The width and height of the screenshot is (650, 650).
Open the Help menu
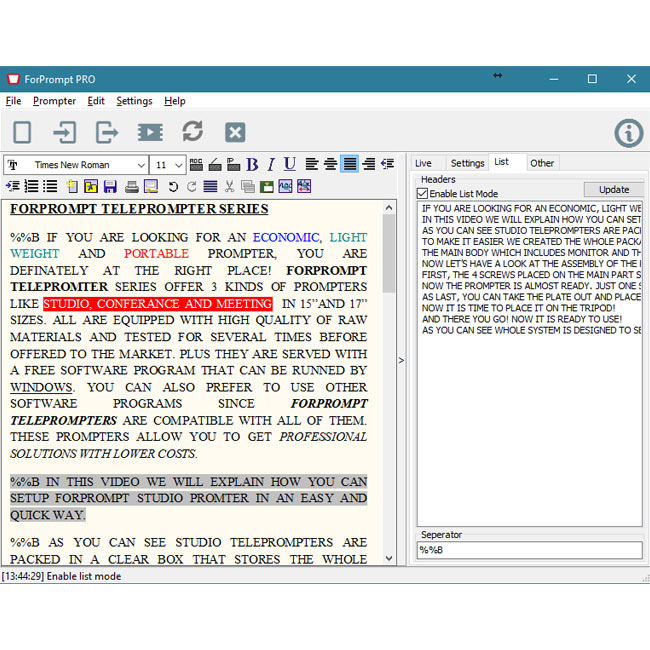[x=175, y=101]
